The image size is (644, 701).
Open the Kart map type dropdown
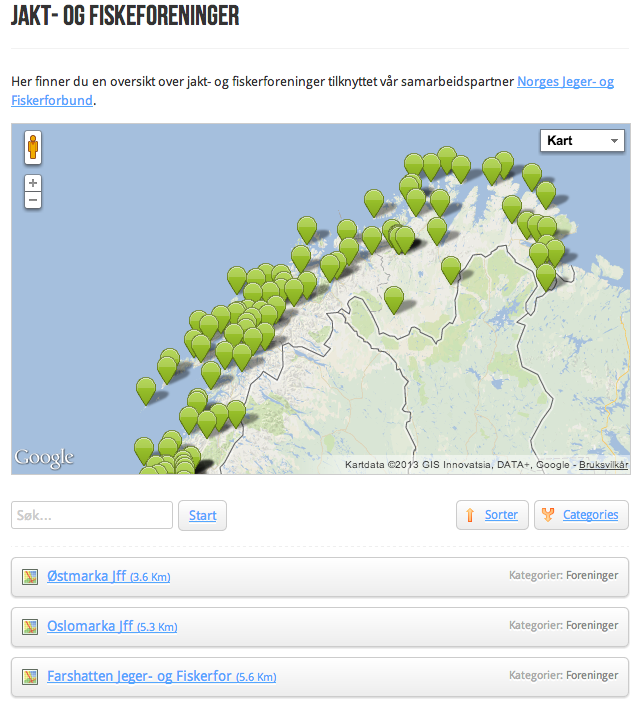582,140
